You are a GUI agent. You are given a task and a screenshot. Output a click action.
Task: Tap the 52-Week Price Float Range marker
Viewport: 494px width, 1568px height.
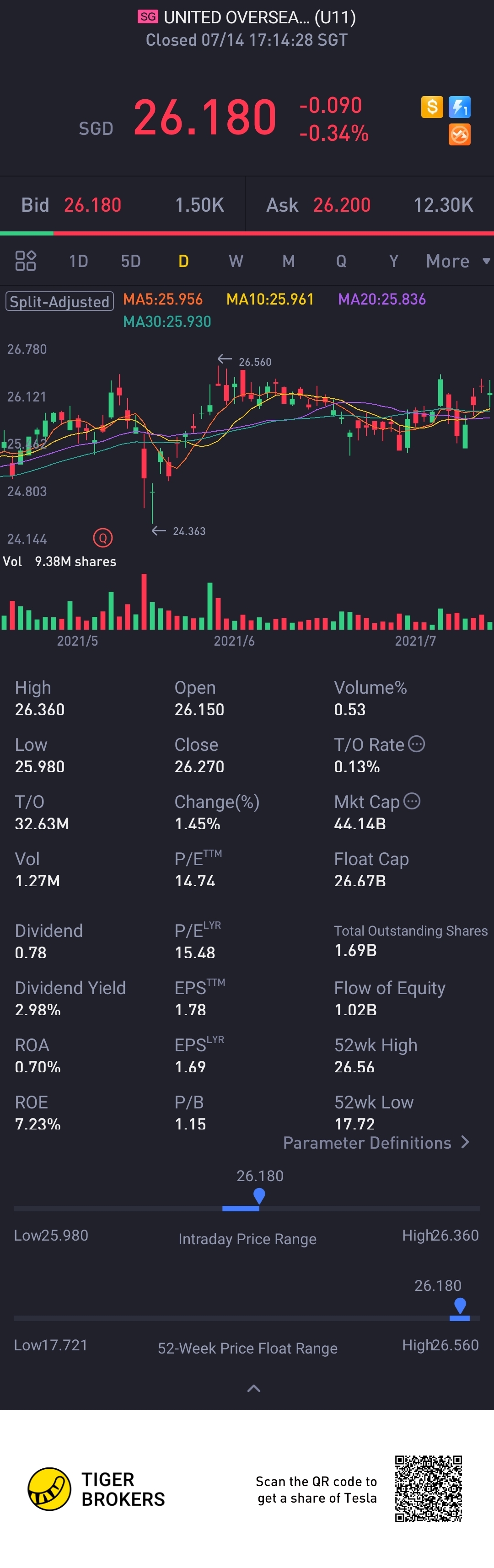coord(460,1306)
